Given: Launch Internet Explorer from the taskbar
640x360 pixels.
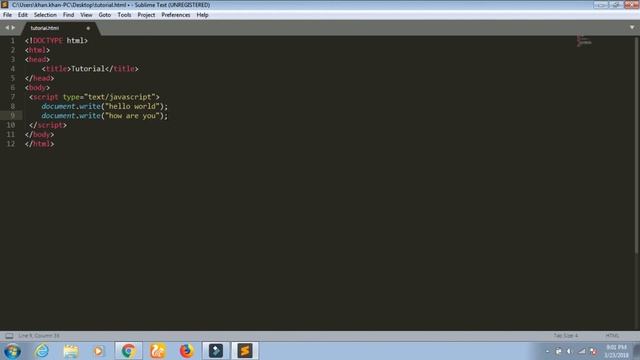Looking at the screenshot, I should (x=42, y=351).
